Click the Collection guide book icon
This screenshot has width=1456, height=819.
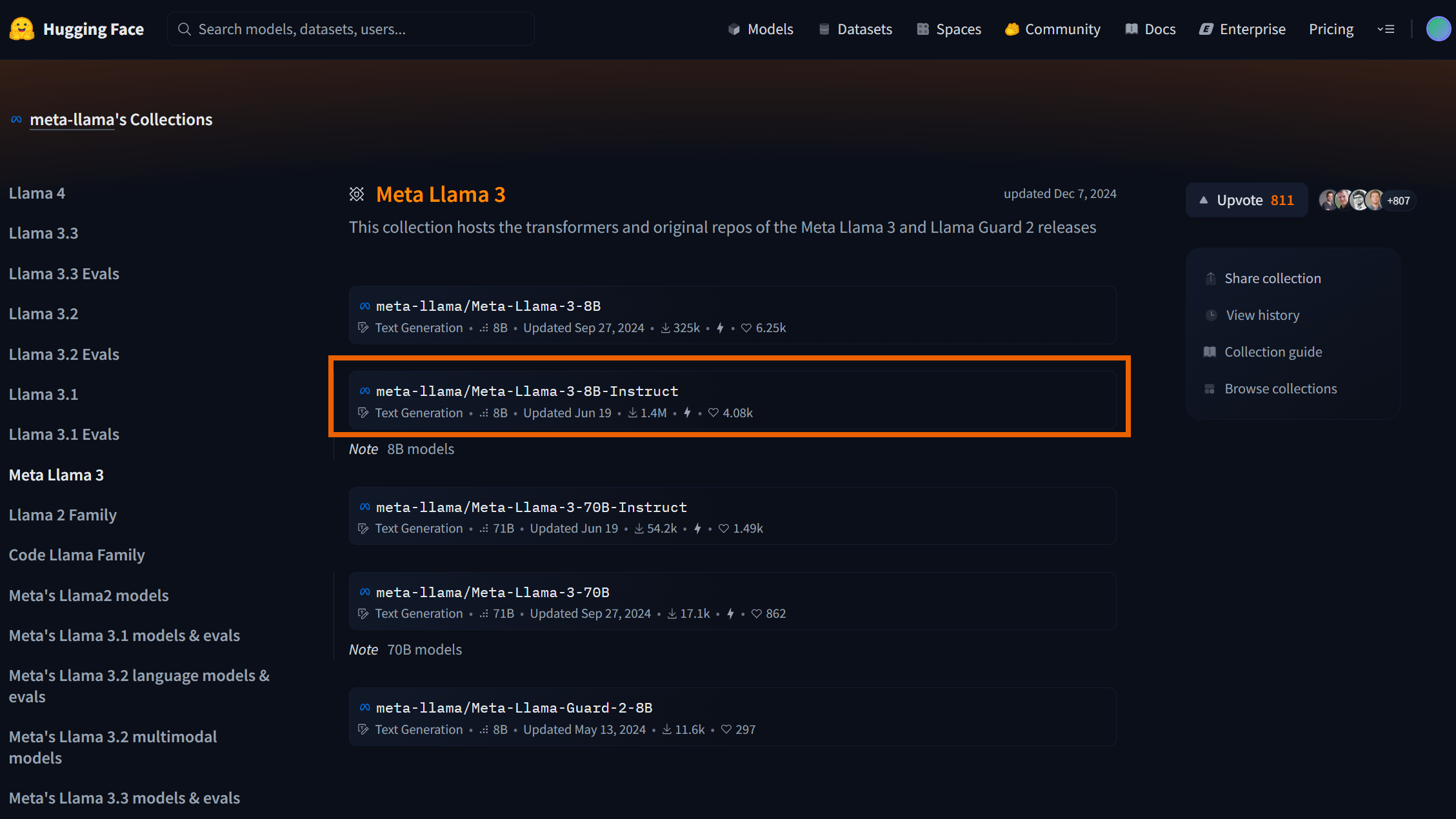pos(1210,352)
